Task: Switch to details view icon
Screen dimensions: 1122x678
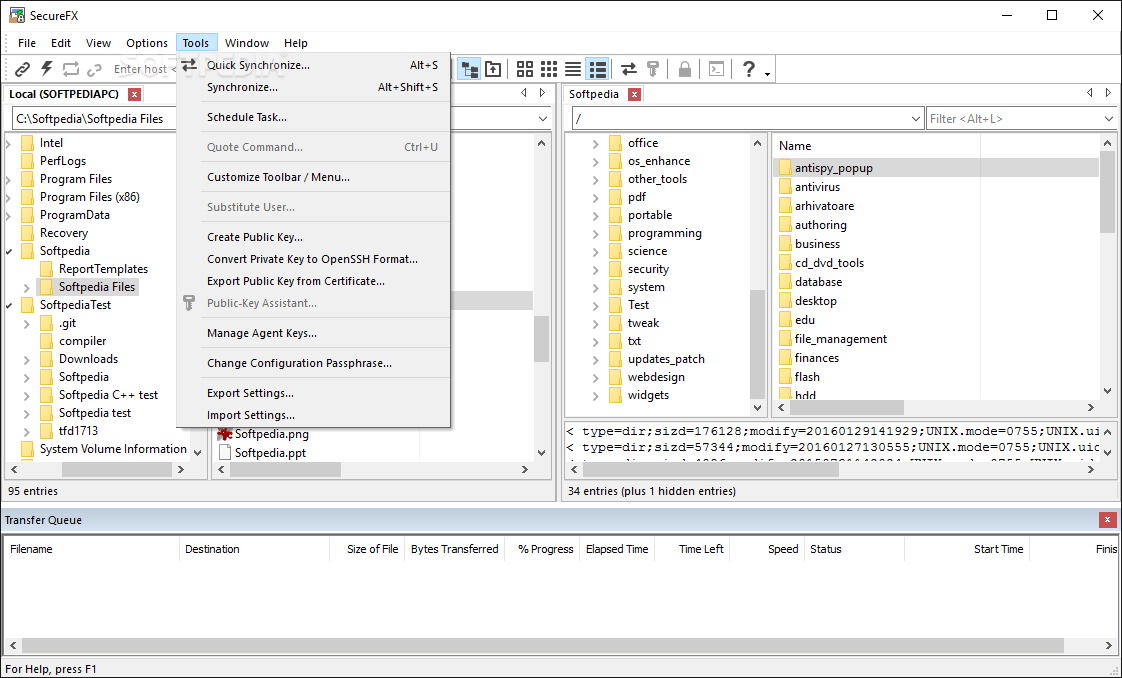Action: click(x=597, y=69)
